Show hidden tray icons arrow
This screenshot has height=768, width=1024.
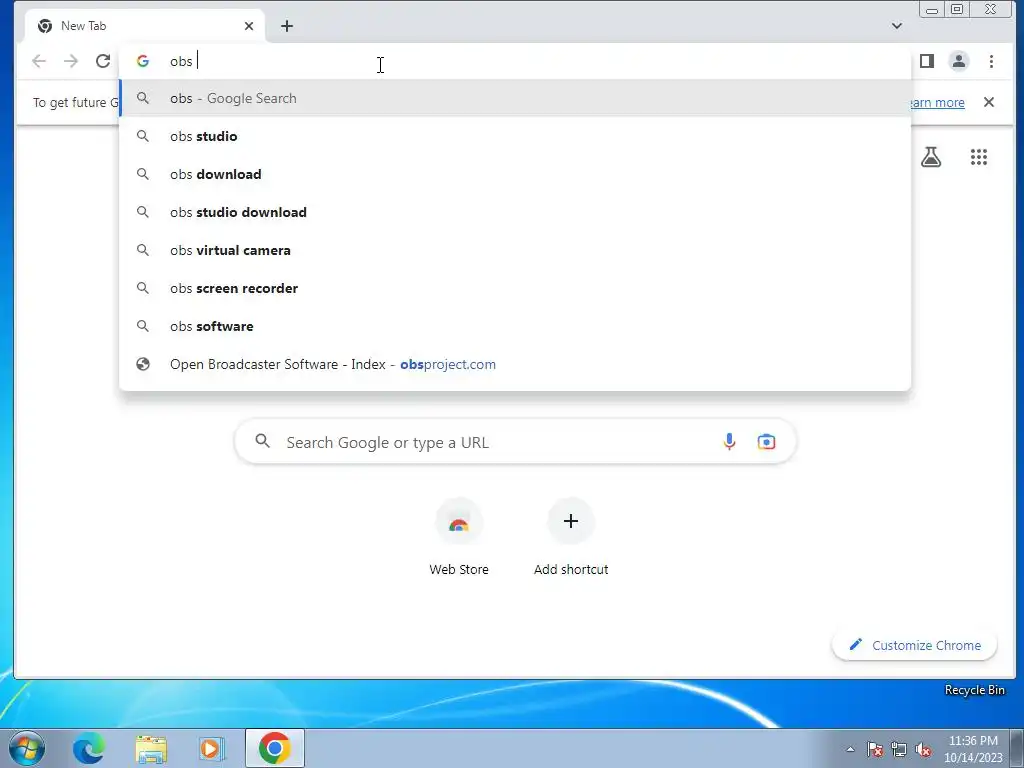point(850,749)
